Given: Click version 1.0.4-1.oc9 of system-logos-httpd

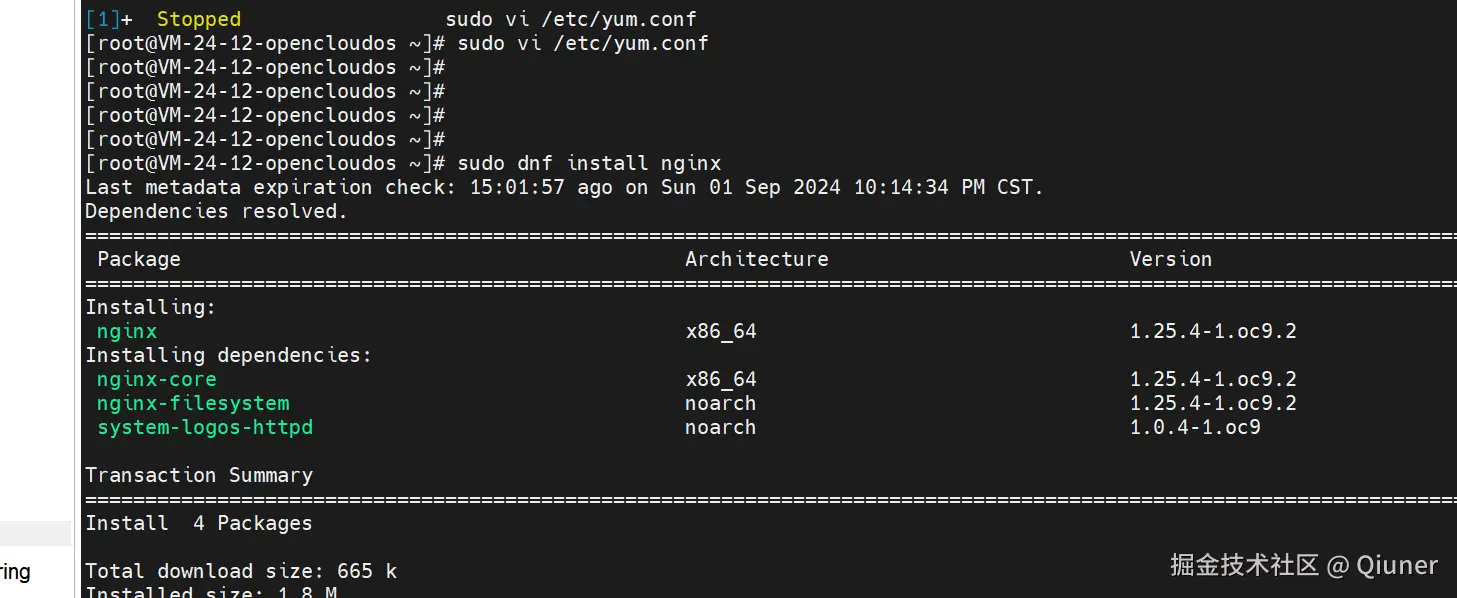Looking at the screenshot, I should [1195, 427].
